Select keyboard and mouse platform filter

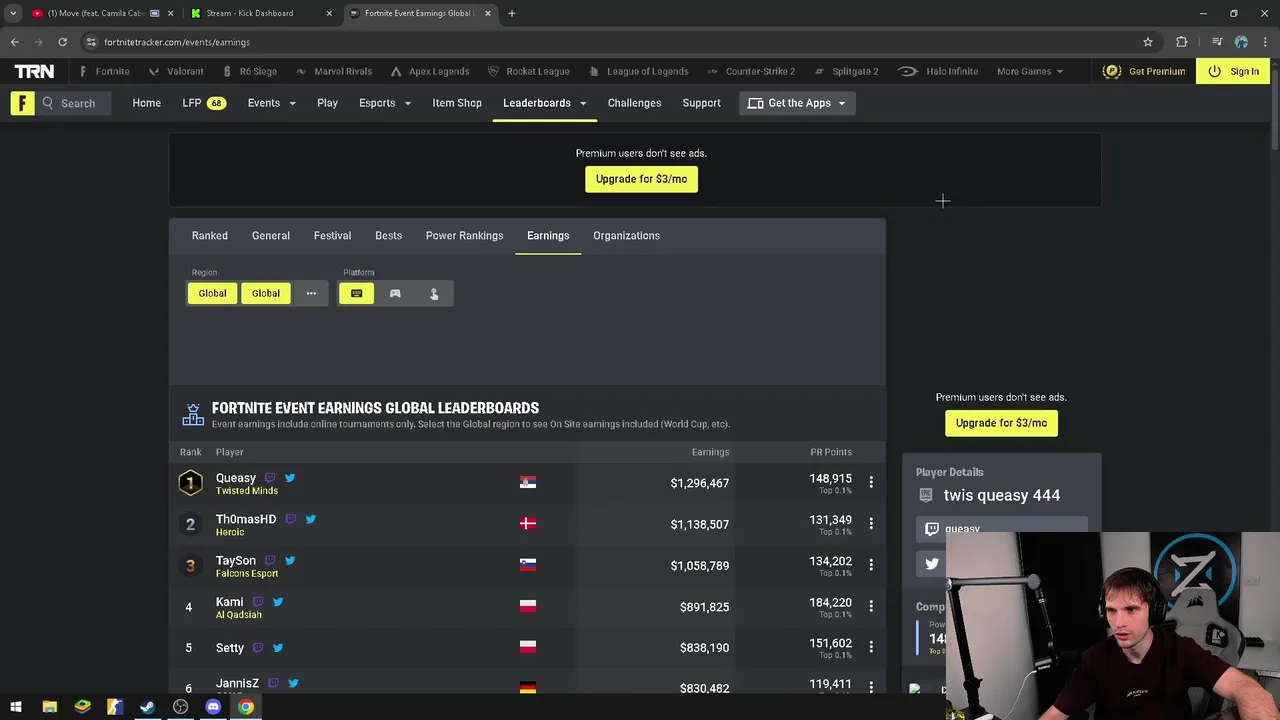point(357,293)
